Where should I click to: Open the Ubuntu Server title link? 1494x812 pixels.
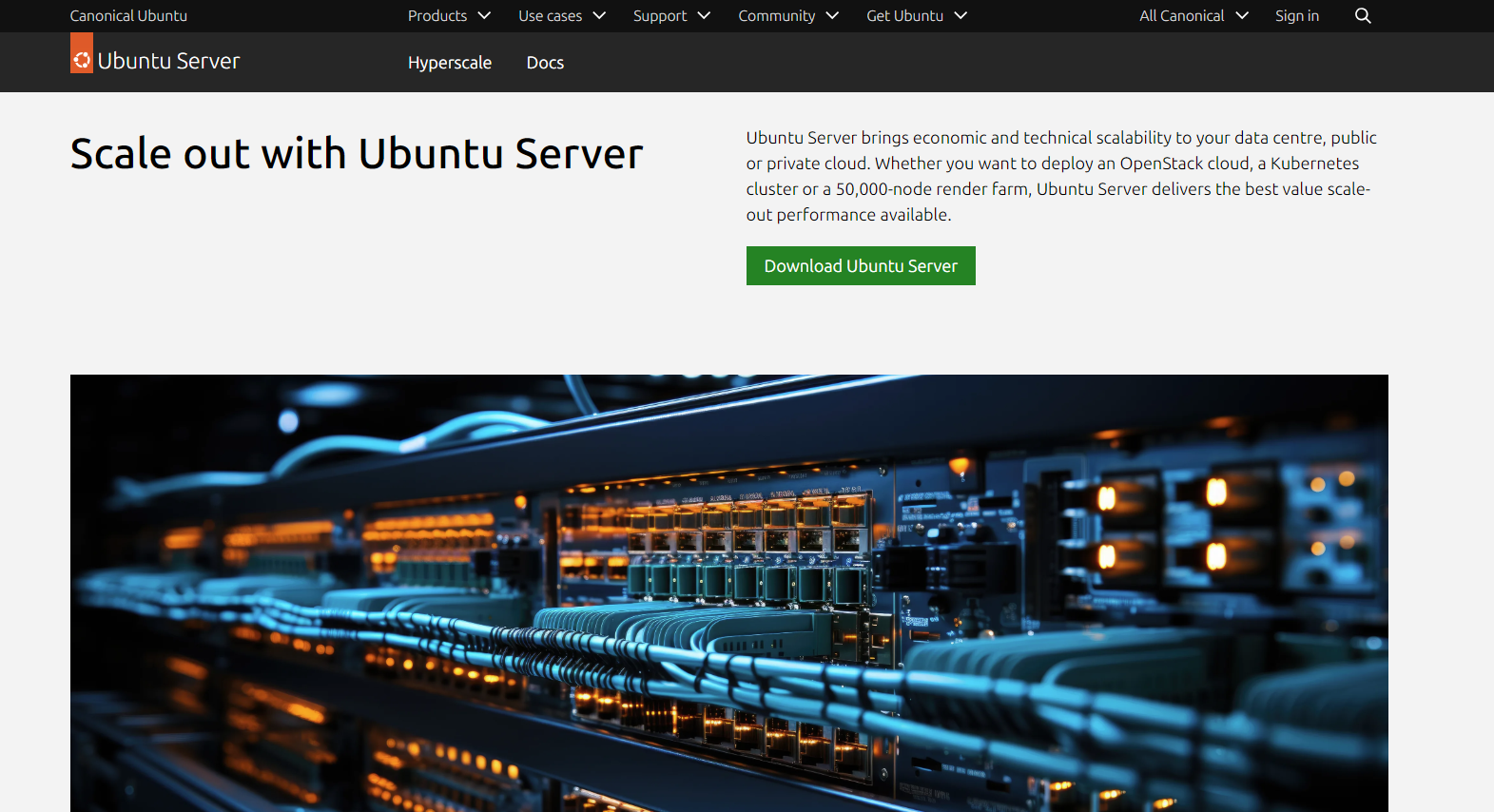pyautogui.click(x=168, y=61)
